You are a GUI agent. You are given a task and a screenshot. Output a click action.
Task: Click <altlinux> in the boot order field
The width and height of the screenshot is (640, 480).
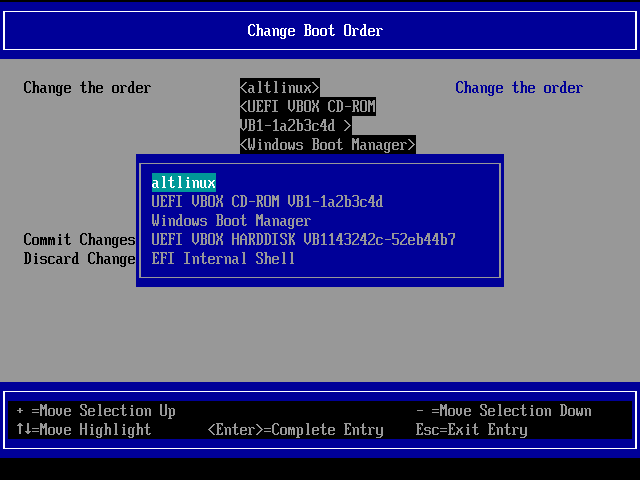[280, 88]
